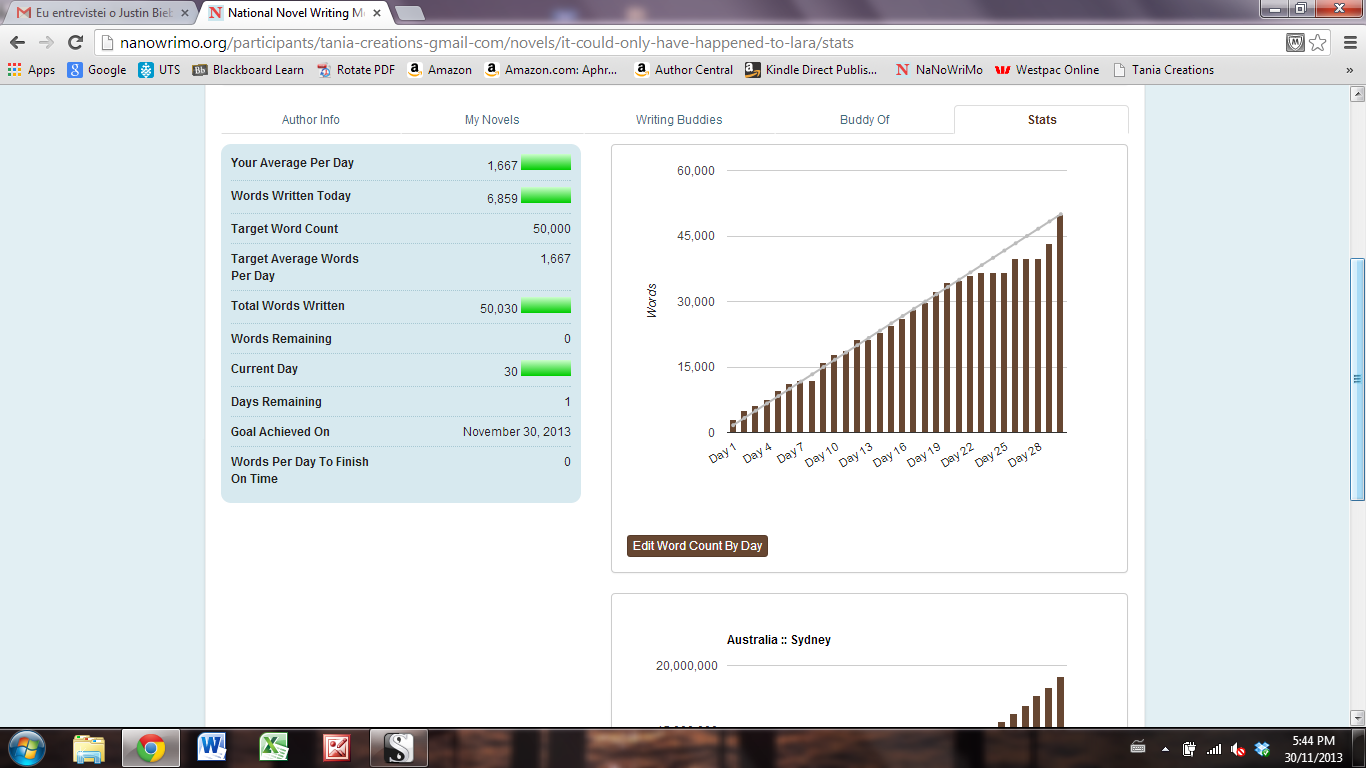
Task: Open Excel from the taskbar
Action: [274, 747]
